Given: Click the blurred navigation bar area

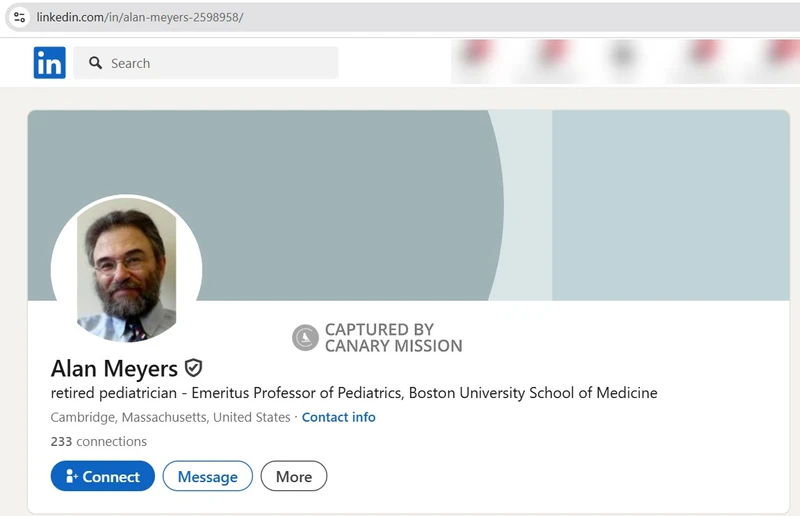Looking at the screenshot, I should [626, 61].
